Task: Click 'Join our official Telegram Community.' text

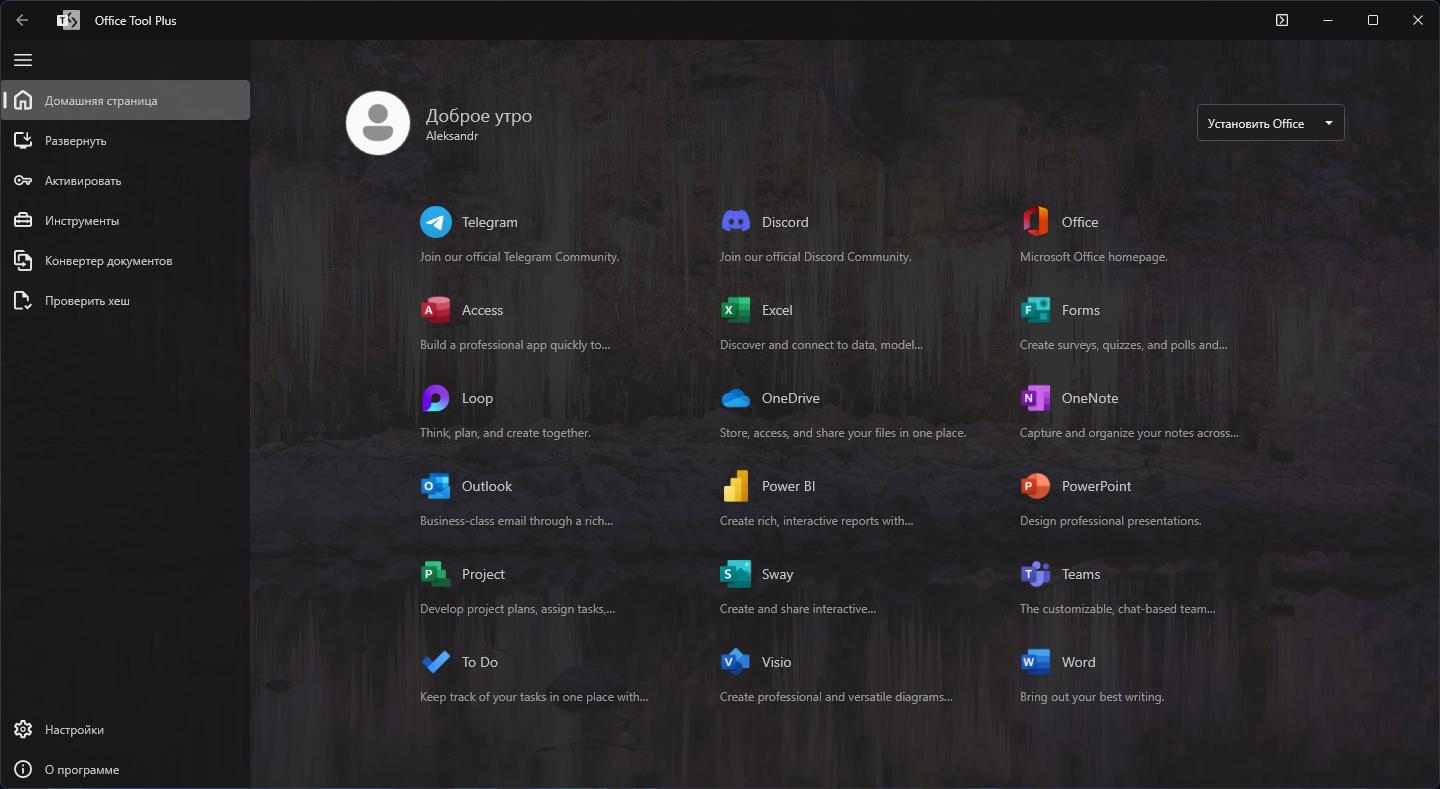Action: 520,257
